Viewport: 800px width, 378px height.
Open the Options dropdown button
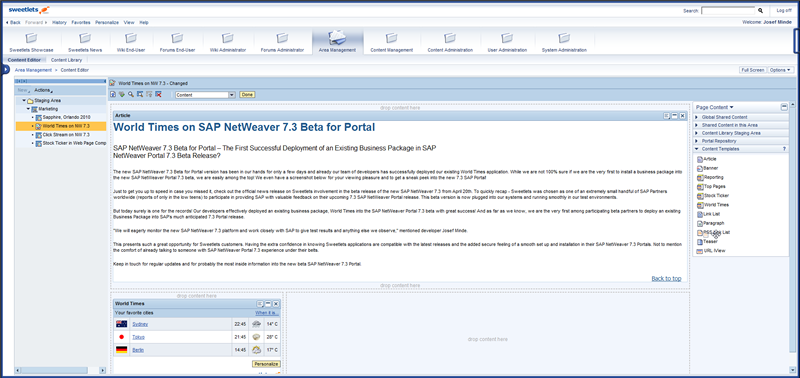point(781,70)
